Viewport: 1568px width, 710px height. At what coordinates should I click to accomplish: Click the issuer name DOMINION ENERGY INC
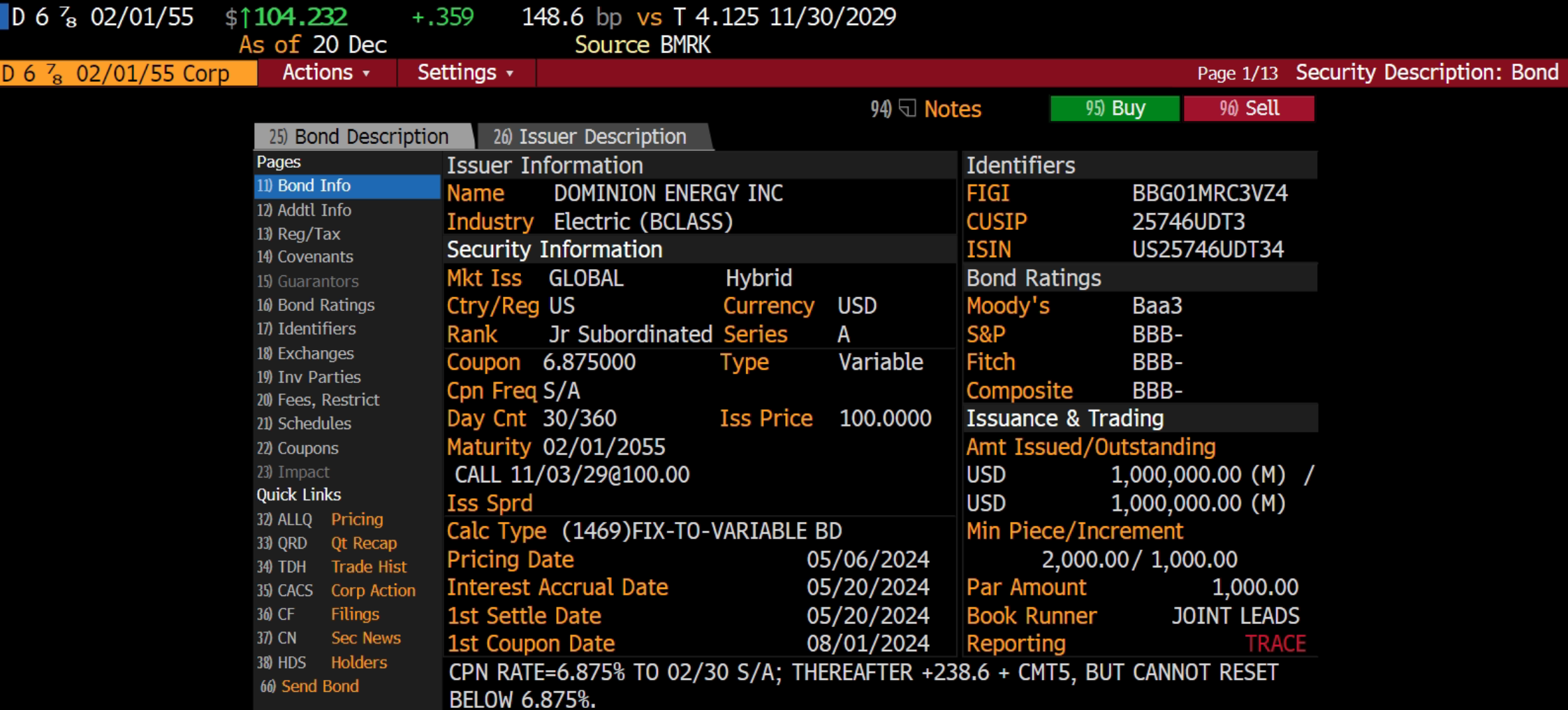coord(668,193)
